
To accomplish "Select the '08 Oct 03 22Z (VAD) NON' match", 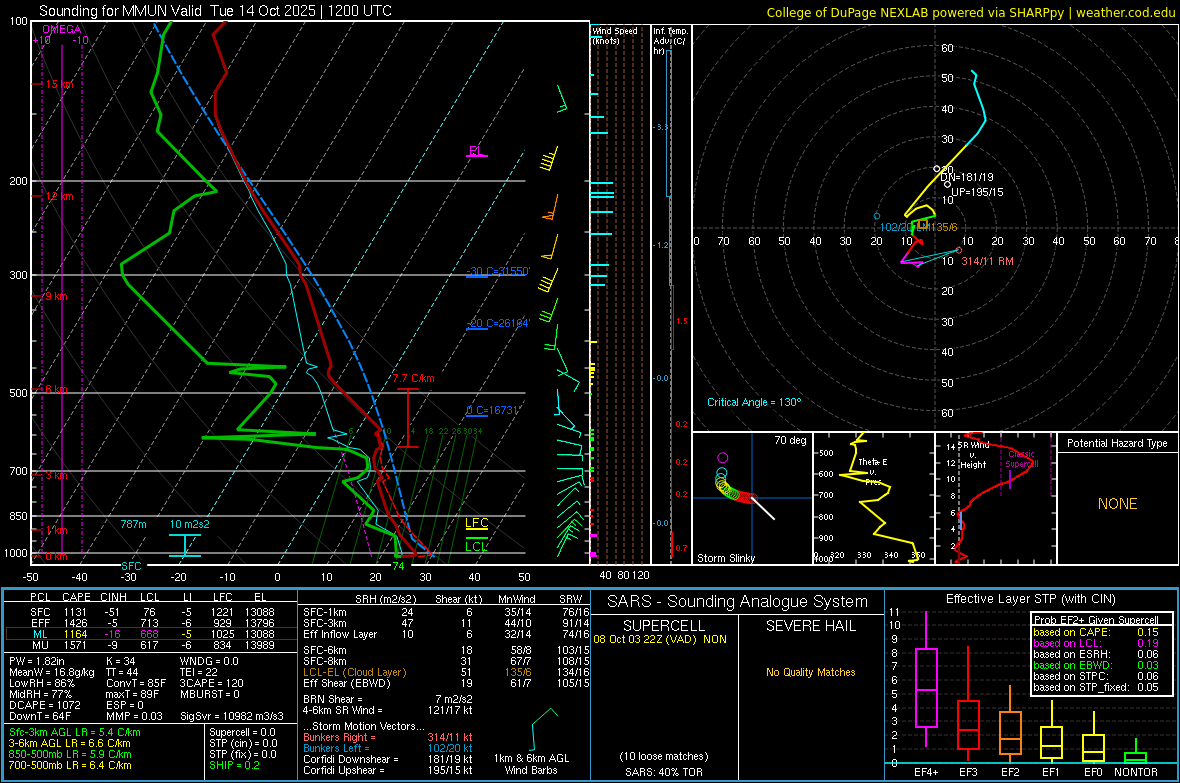I will (x=660, y=639).
